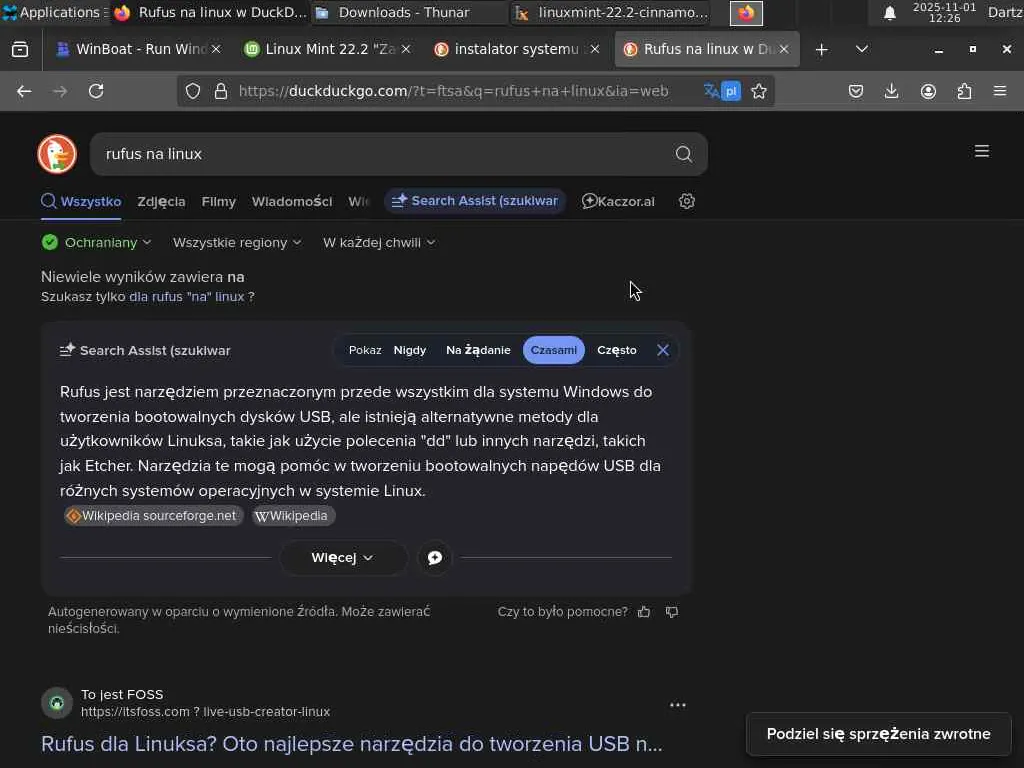1024x768 pixels.
Task: Click the Firefox workspace thumbnail in panel
Action: [746, 13]
